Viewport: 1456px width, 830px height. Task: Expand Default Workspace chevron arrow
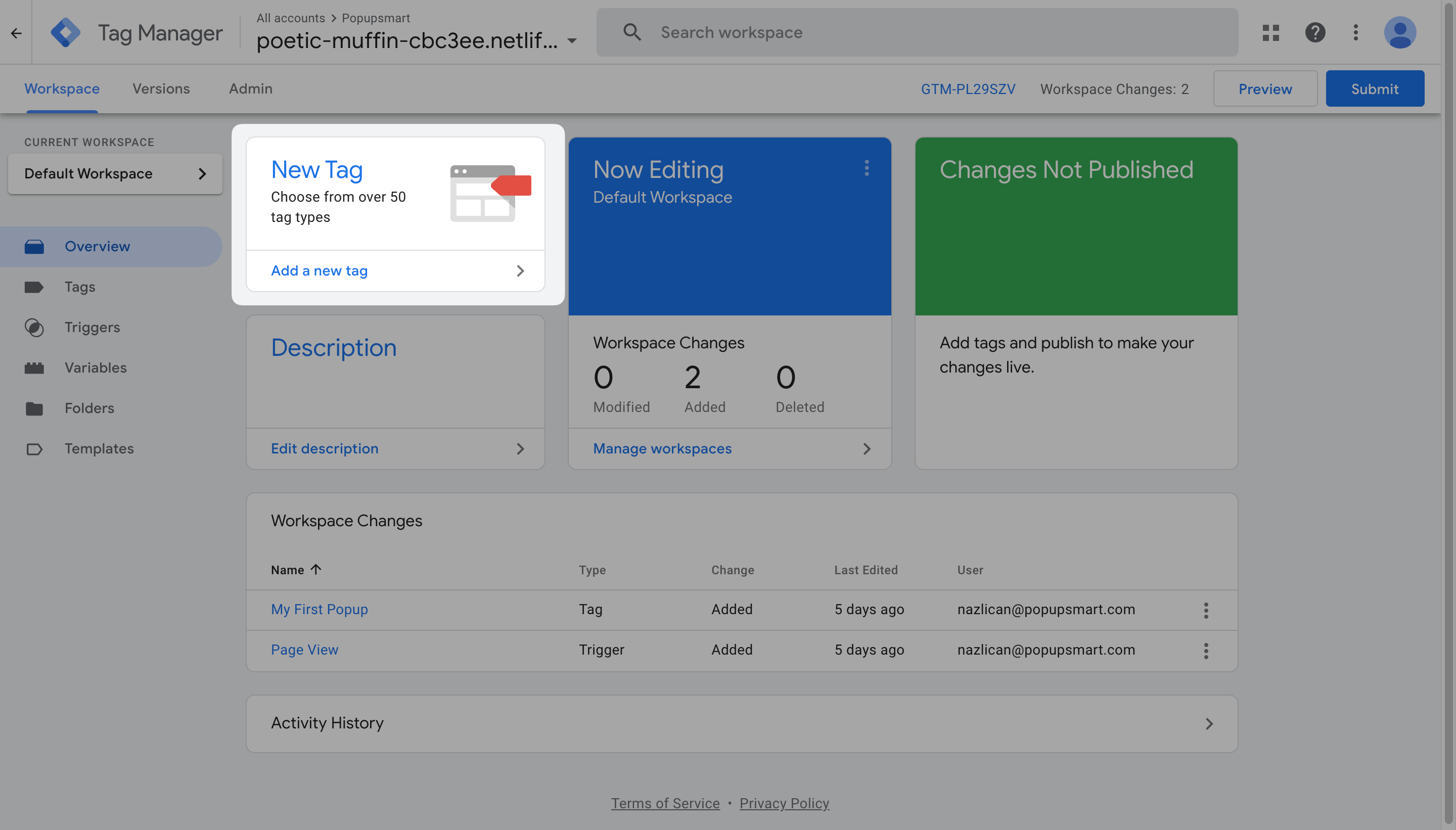click(201, 173)
